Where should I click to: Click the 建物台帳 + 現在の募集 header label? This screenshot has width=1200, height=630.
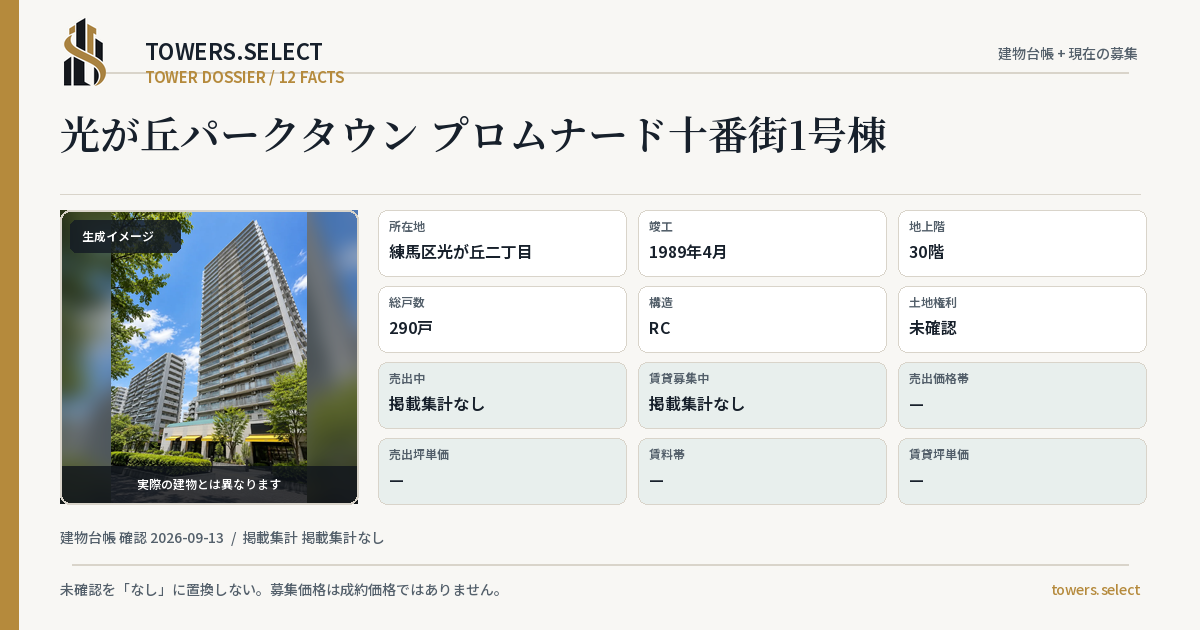tap(1068, 54)
